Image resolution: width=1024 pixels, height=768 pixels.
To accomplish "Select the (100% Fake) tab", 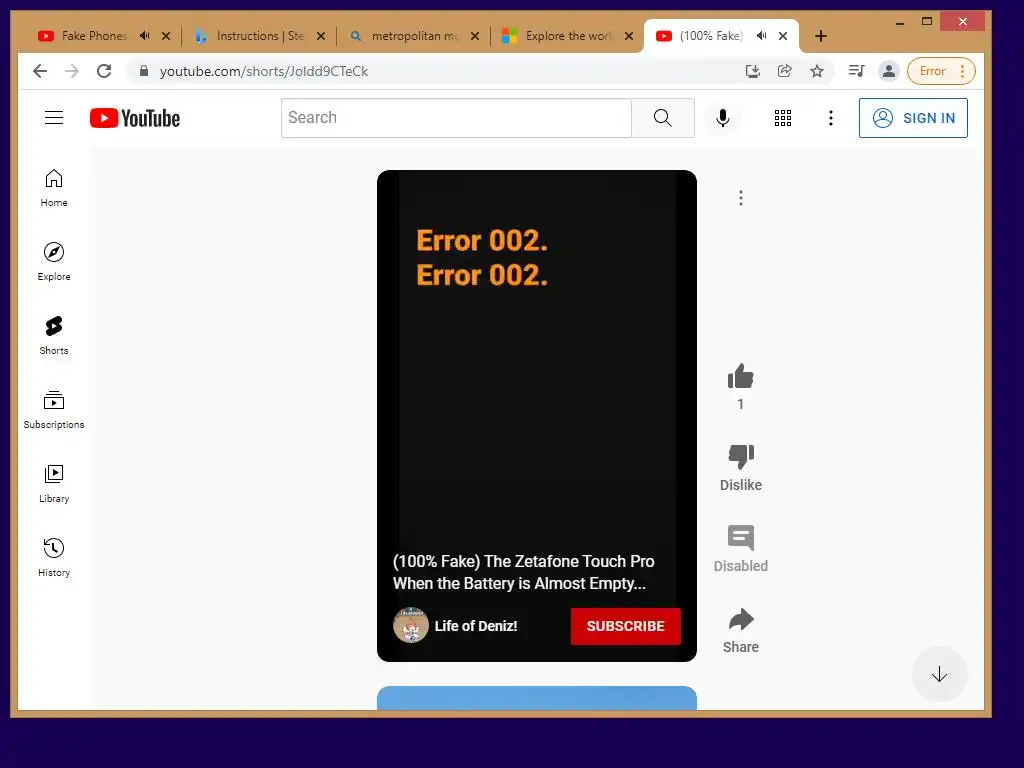I will (x=711, y=36).
